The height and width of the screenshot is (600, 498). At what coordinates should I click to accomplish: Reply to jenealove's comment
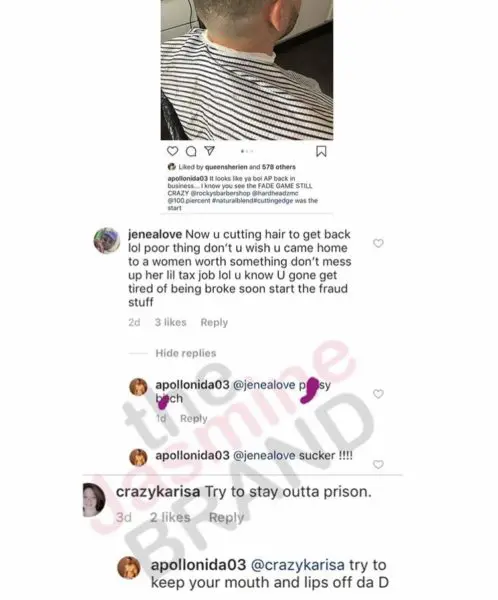click(x=214, y=322)
